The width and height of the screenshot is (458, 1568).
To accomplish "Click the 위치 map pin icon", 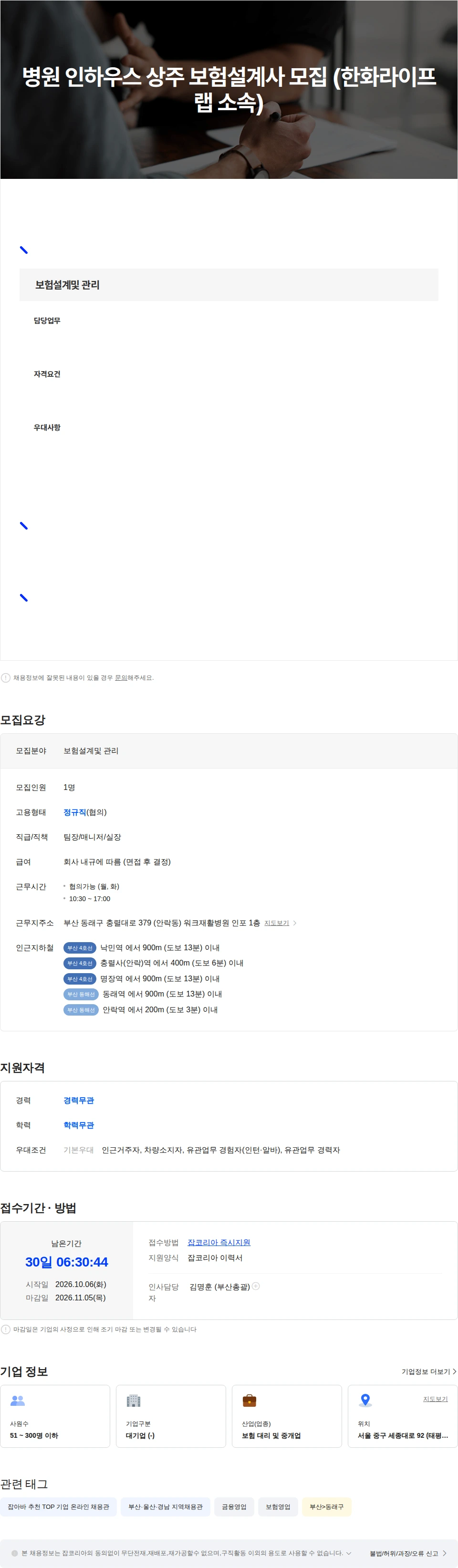I will point(365,1400).
